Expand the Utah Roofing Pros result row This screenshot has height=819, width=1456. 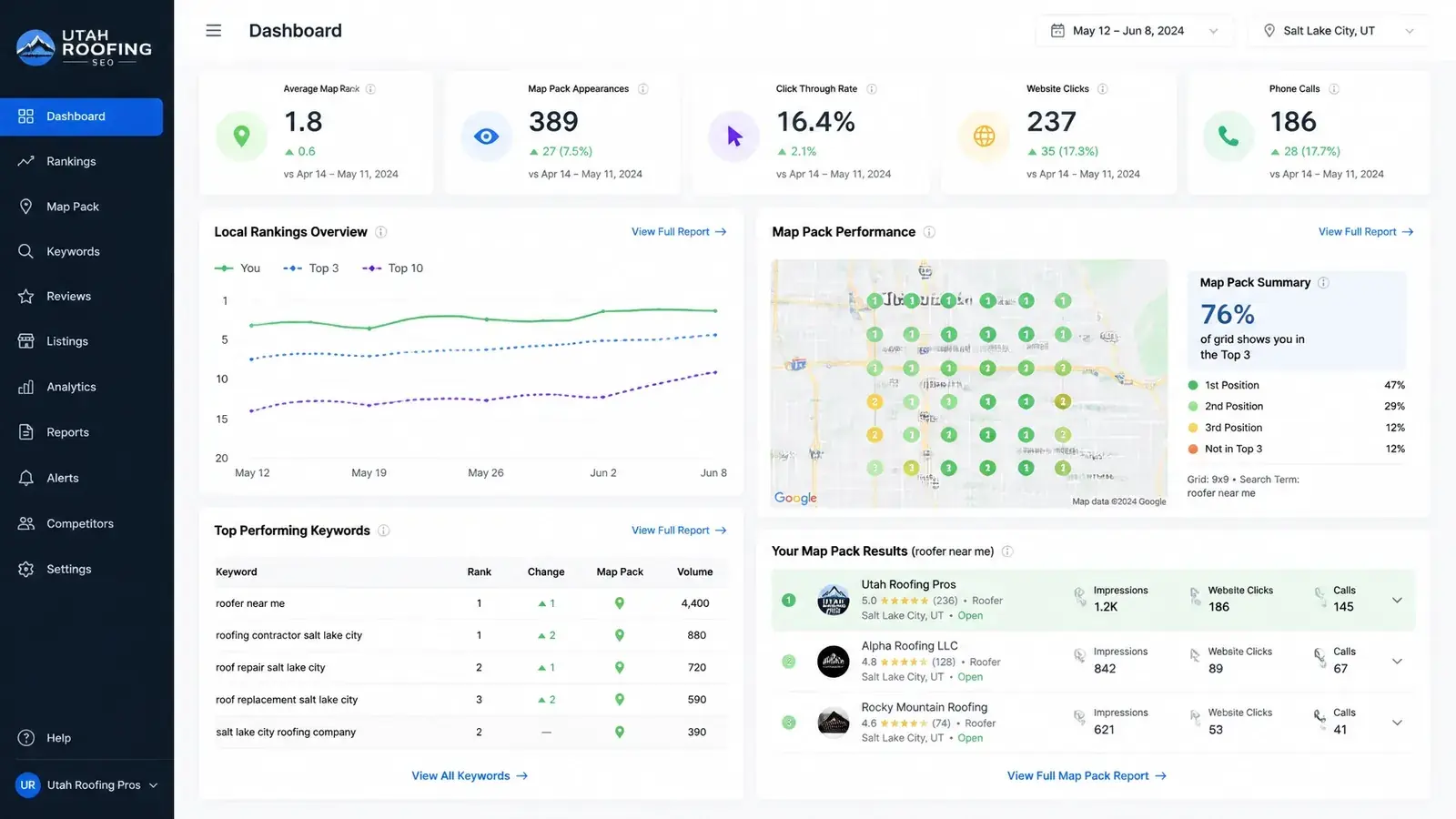[1397, 601]
